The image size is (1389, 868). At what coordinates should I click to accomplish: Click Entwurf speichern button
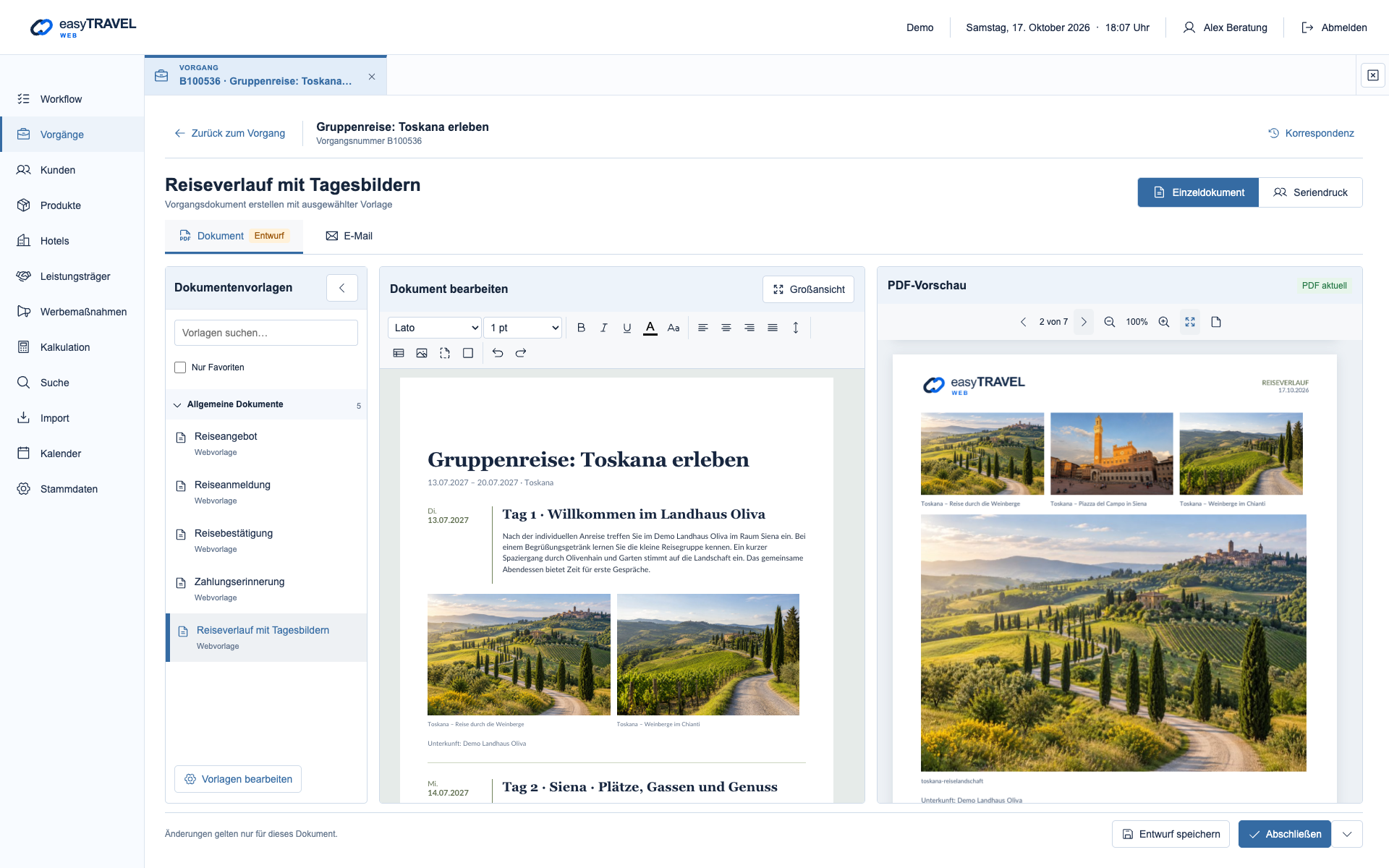tap(1171, 834)
